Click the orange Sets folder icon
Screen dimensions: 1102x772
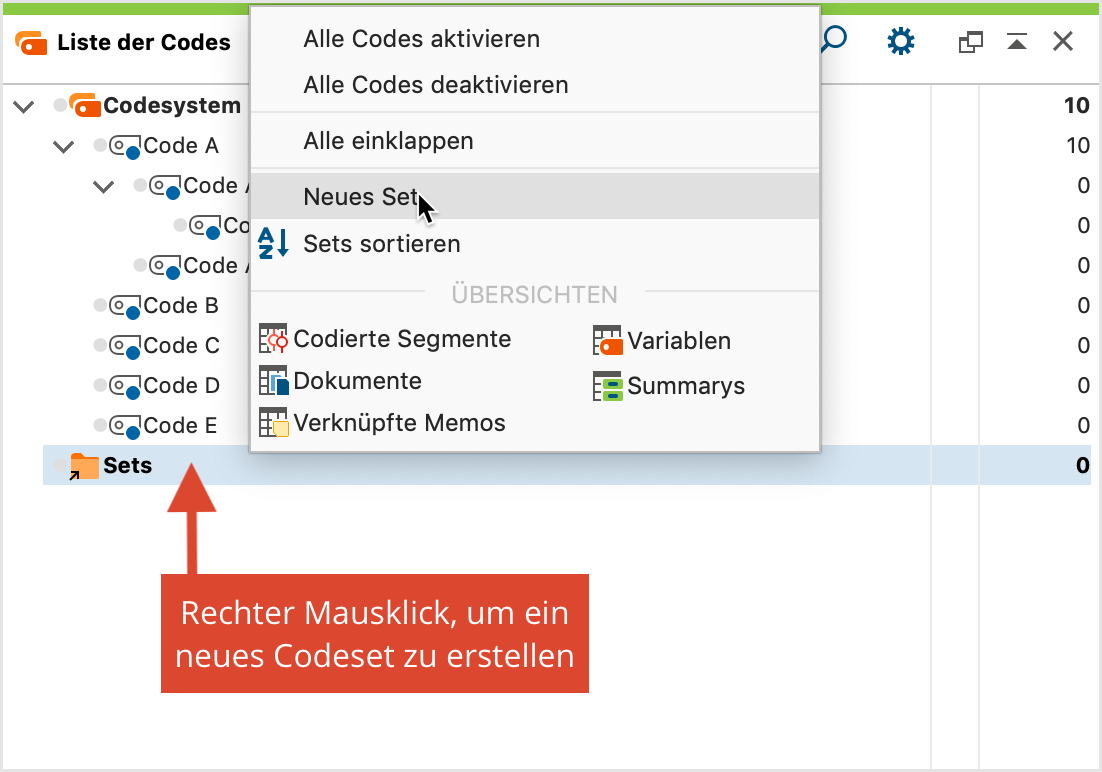(84, 466)
